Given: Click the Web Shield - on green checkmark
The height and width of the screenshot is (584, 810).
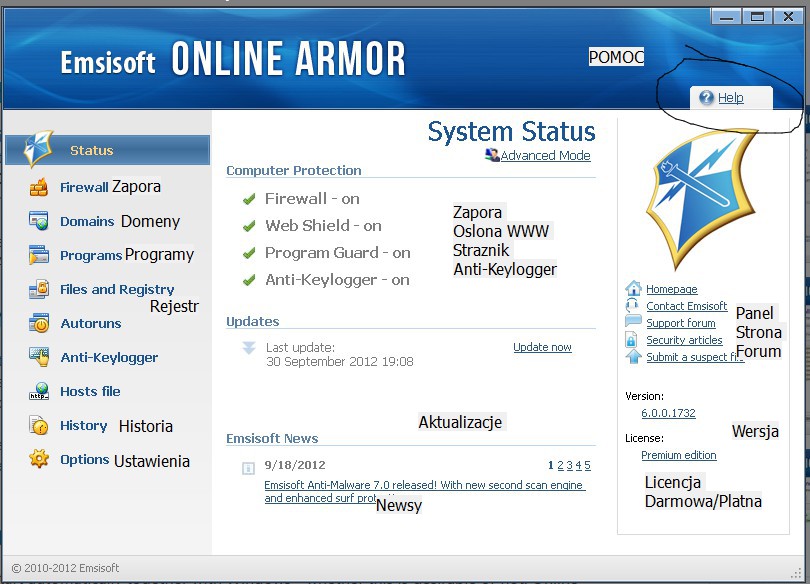Looking at the screenshot, I should tap(249, 226).
